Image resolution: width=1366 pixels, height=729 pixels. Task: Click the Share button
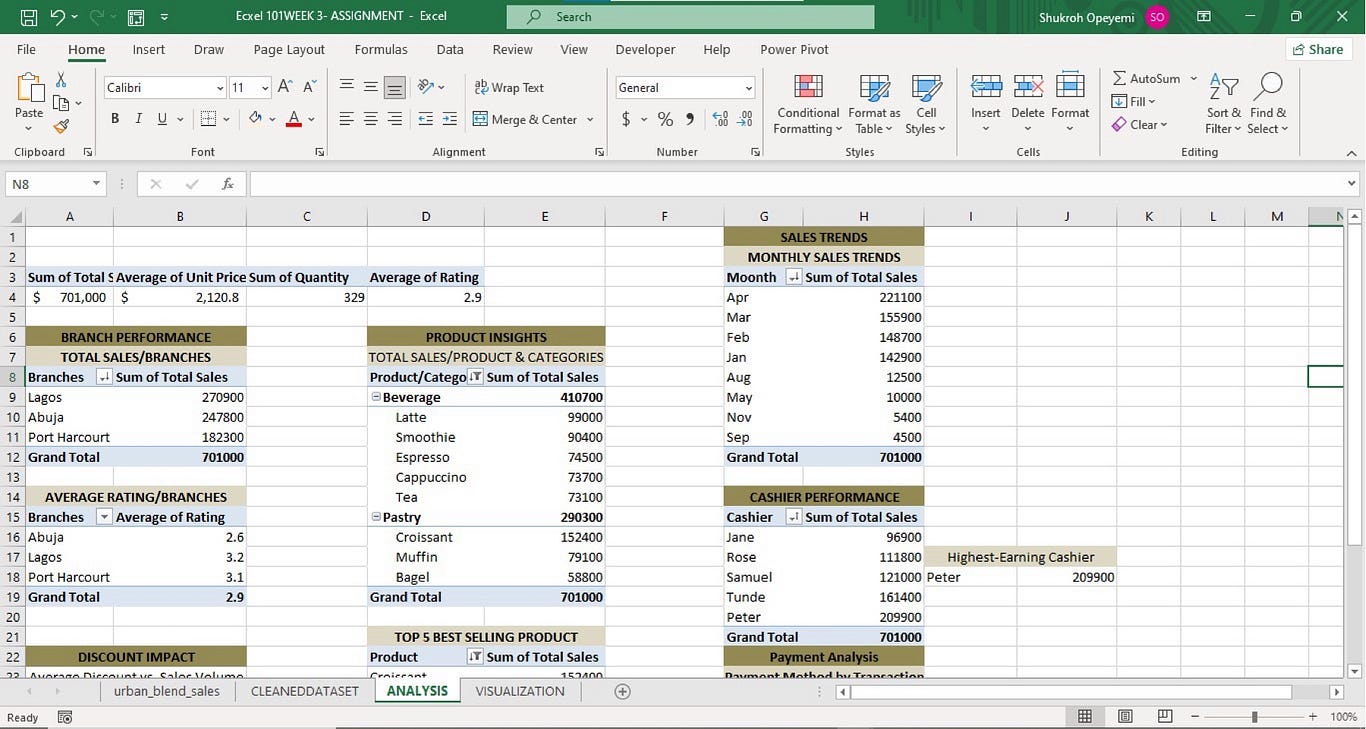pos(1318,49)
